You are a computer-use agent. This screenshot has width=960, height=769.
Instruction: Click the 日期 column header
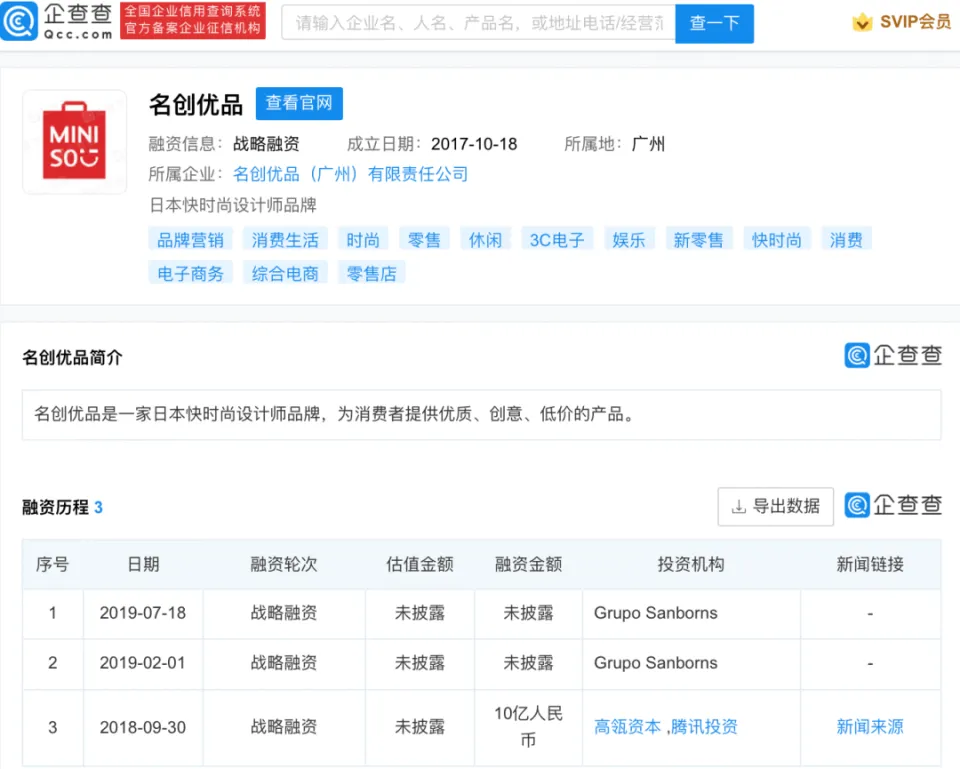tap(143, 564)
